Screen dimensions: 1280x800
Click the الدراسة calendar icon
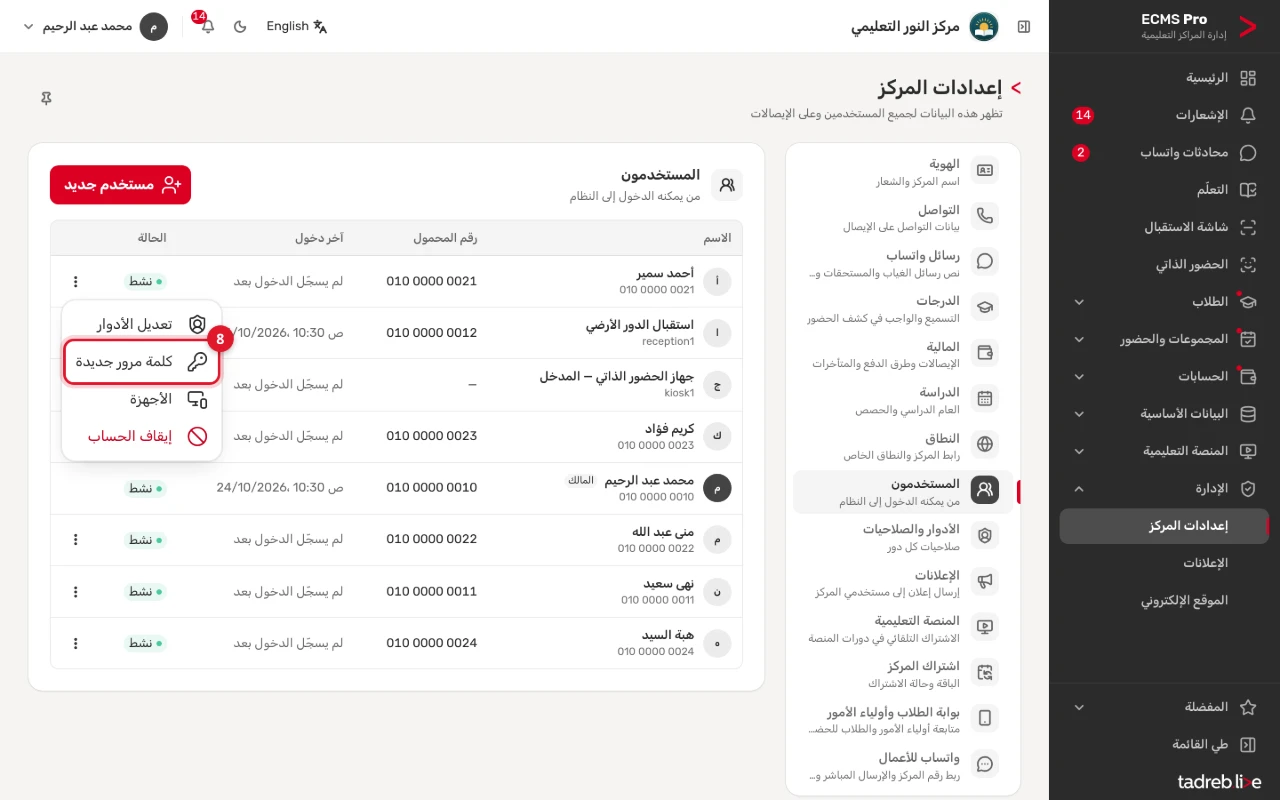(985, 399)
